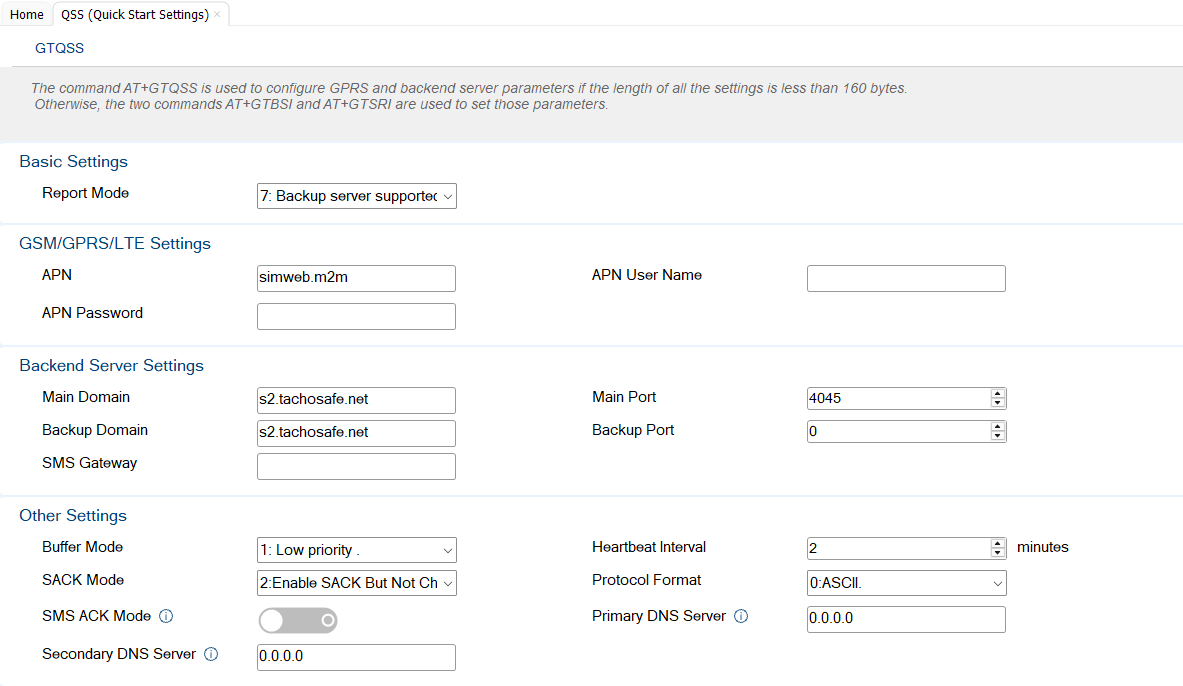Click the info icon beside SMS ACK Mode
The height and width of the screenshot is (686, 1183).
point(166,617)
